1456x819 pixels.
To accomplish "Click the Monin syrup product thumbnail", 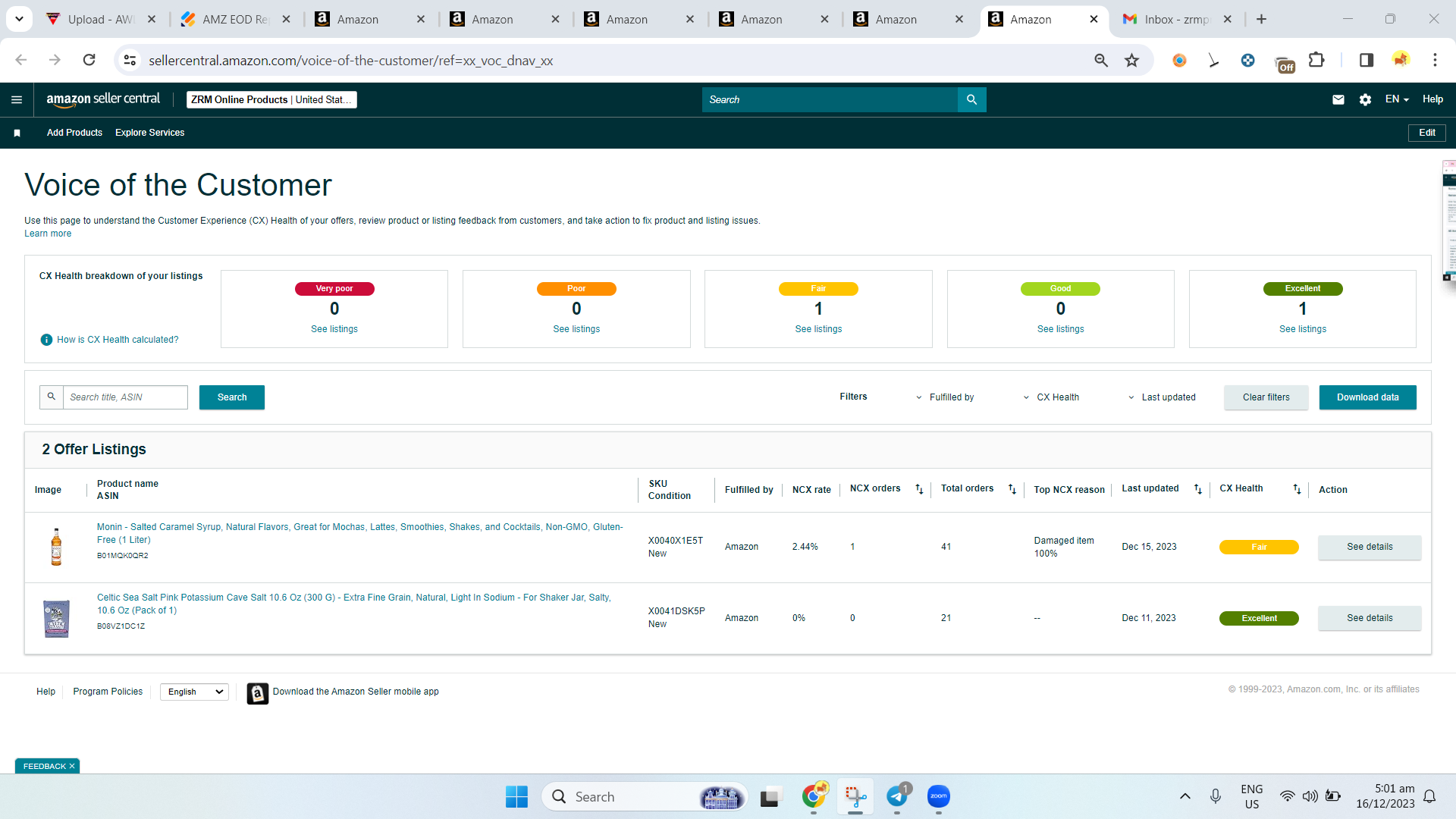I will 56,547.
